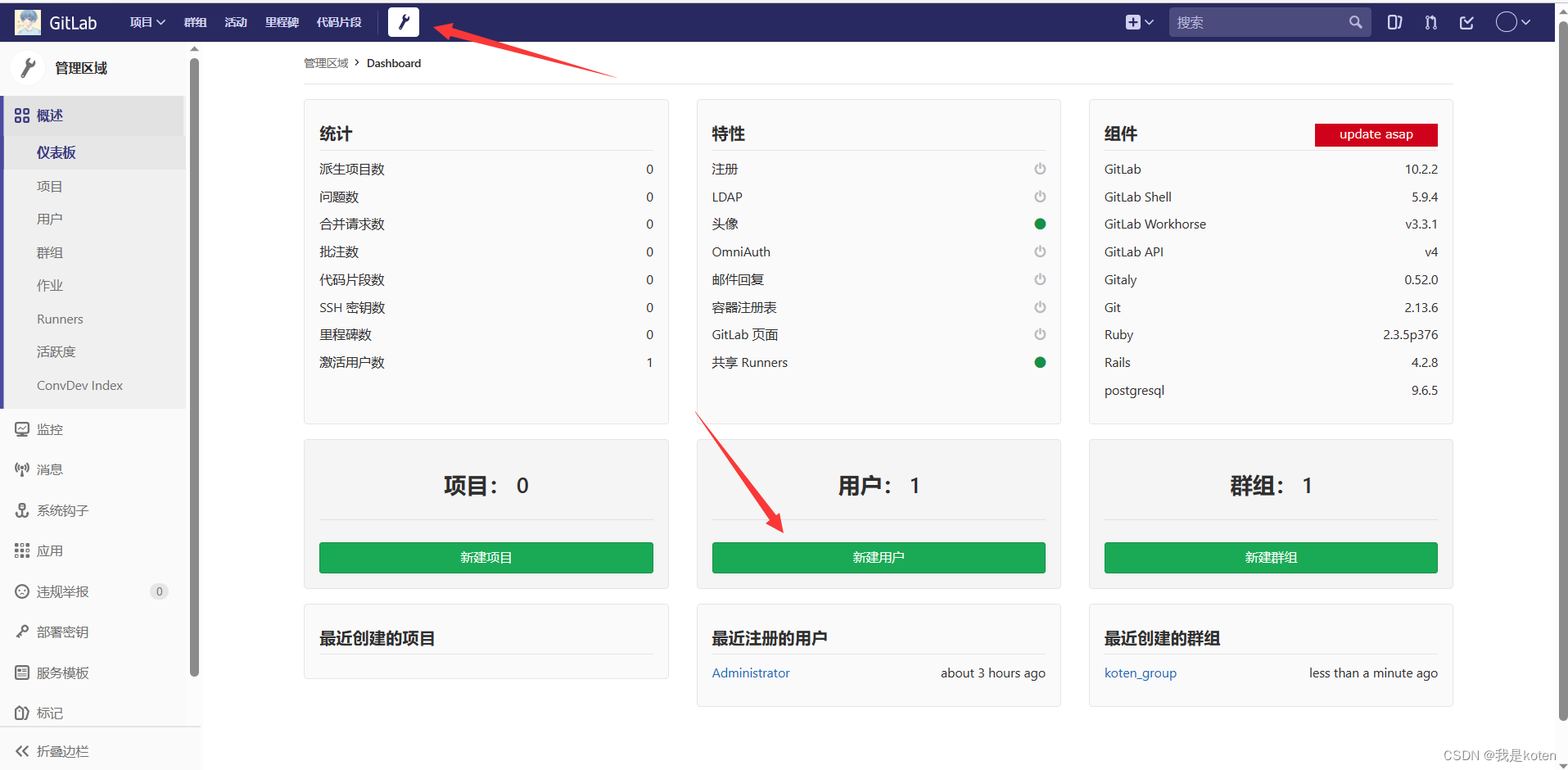This screenshot has height=770, width=1568.
Task: Click the 概述 overview sidebar icon
Action: click(x=22, y=115)
